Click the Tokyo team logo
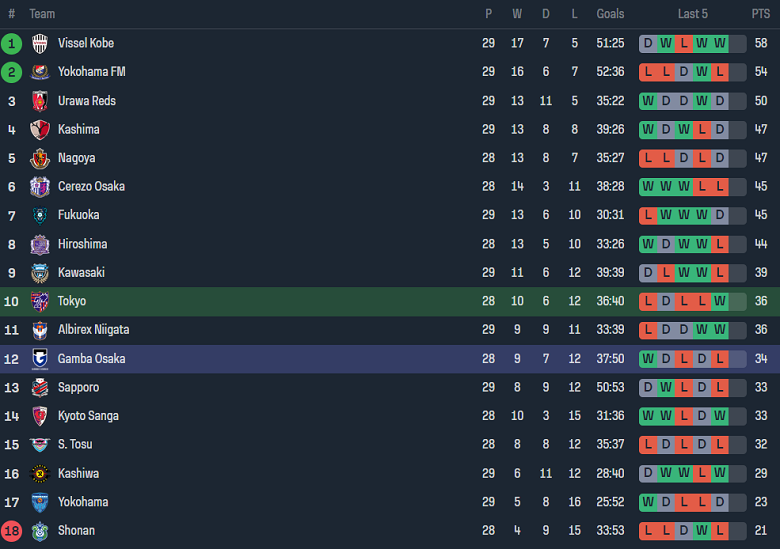Viewport: 780px width, 549px height. [x=40, y=301]
